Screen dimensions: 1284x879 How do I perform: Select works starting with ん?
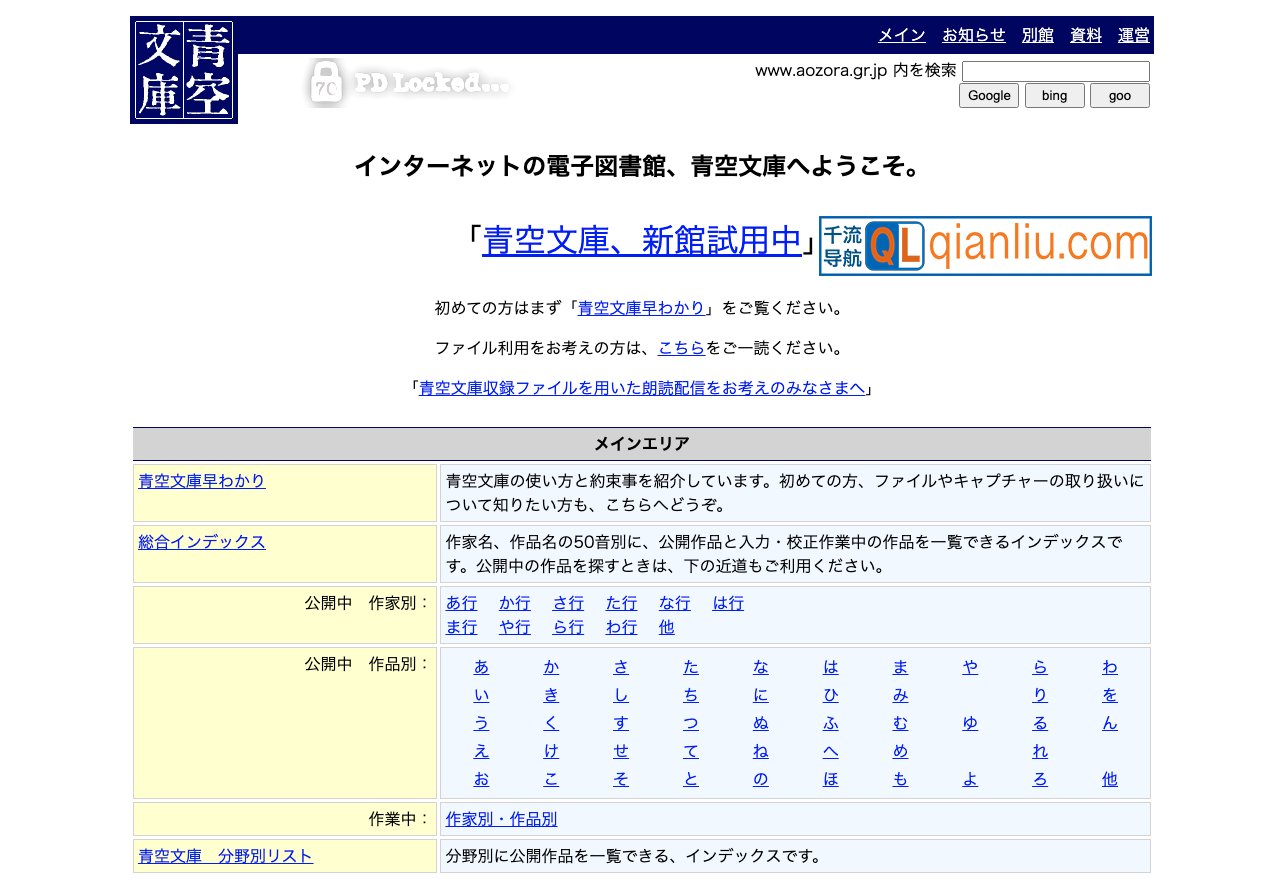click(x=1110, y=723)
